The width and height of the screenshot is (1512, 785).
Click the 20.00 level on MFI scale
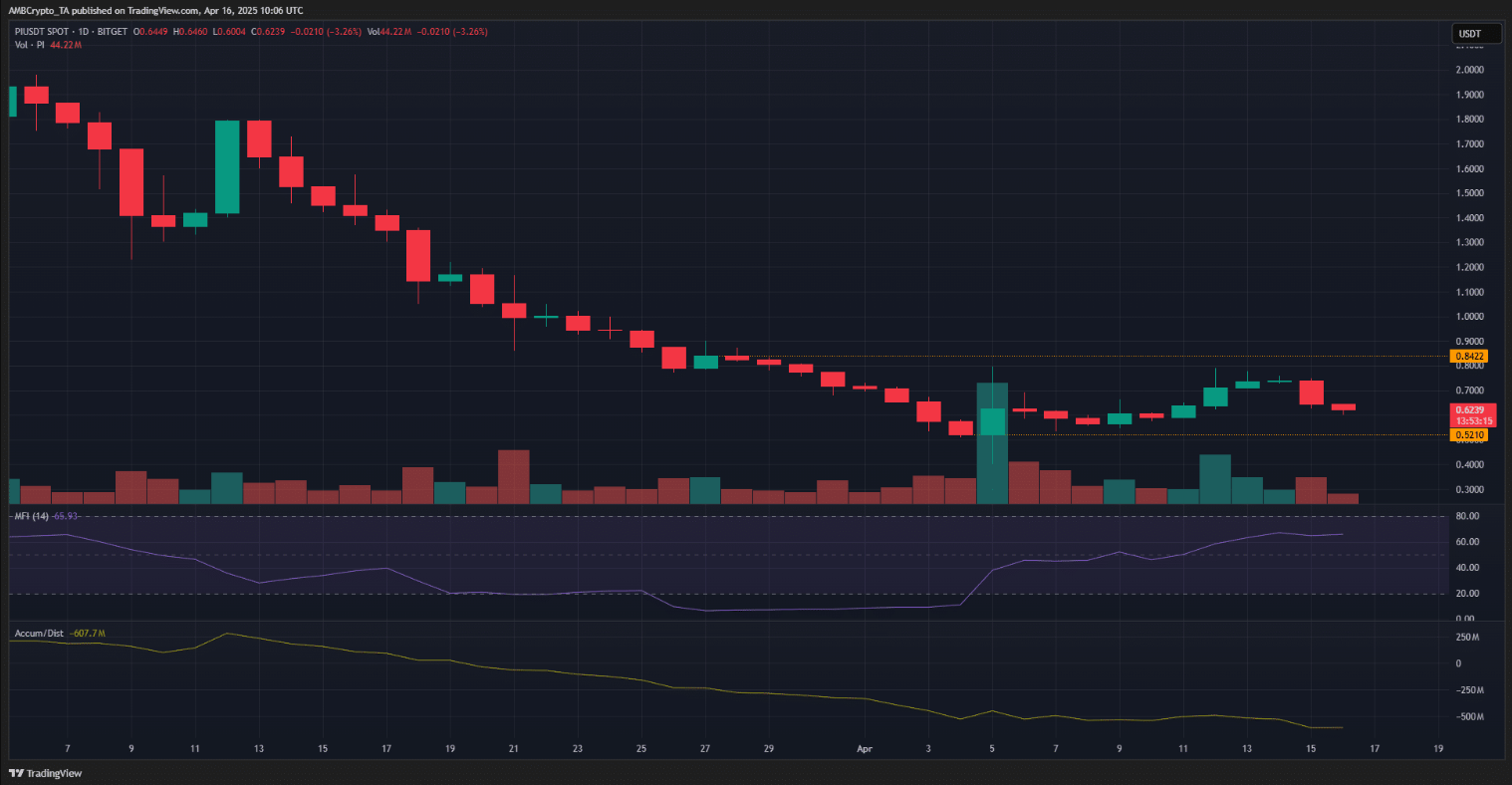(x=1465, y=594)
